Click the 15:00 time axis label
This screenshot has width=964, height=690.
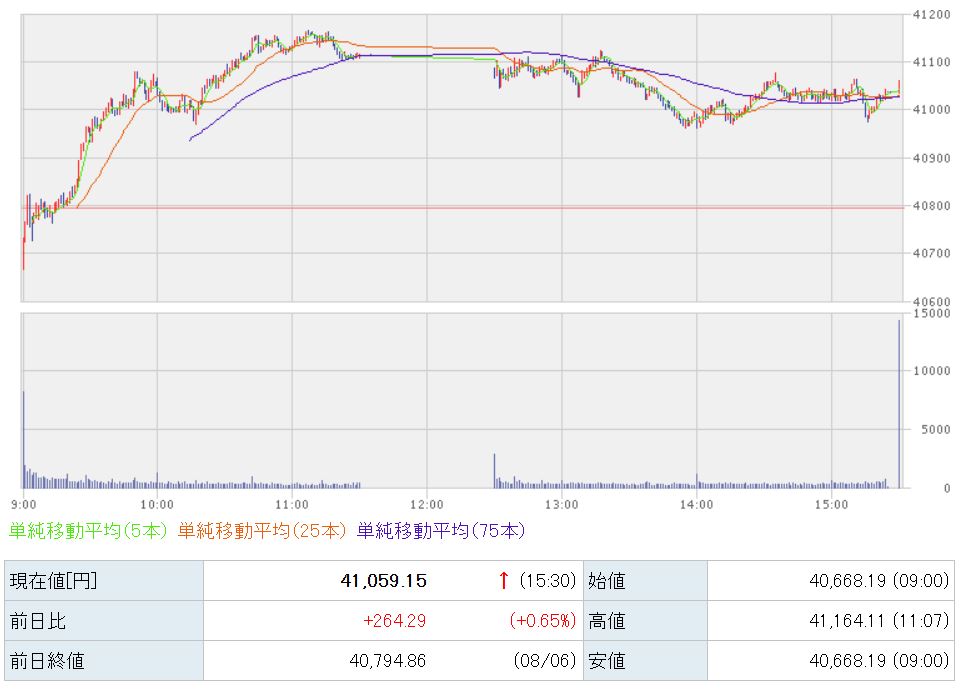(831, 505)
